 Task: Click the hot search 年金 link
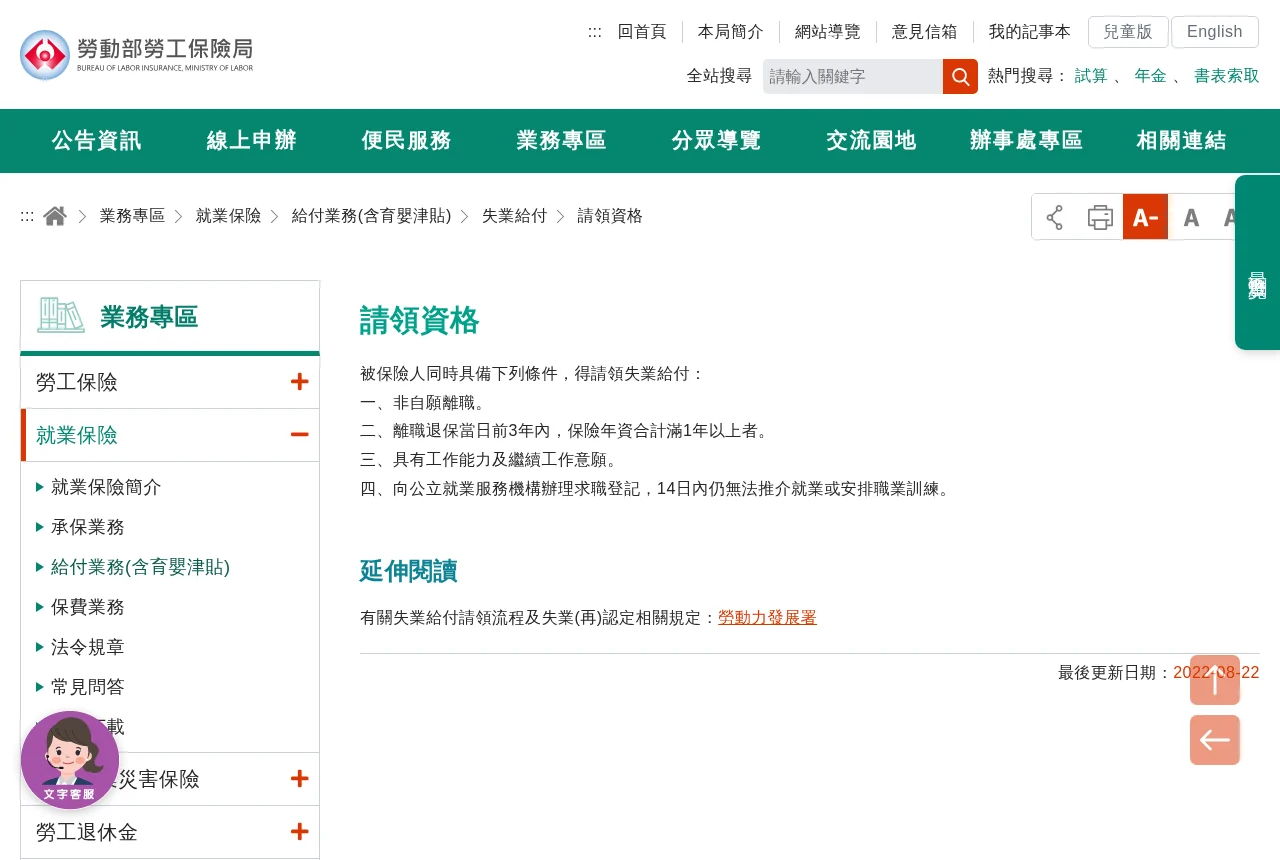click(x=1150, y=76)
